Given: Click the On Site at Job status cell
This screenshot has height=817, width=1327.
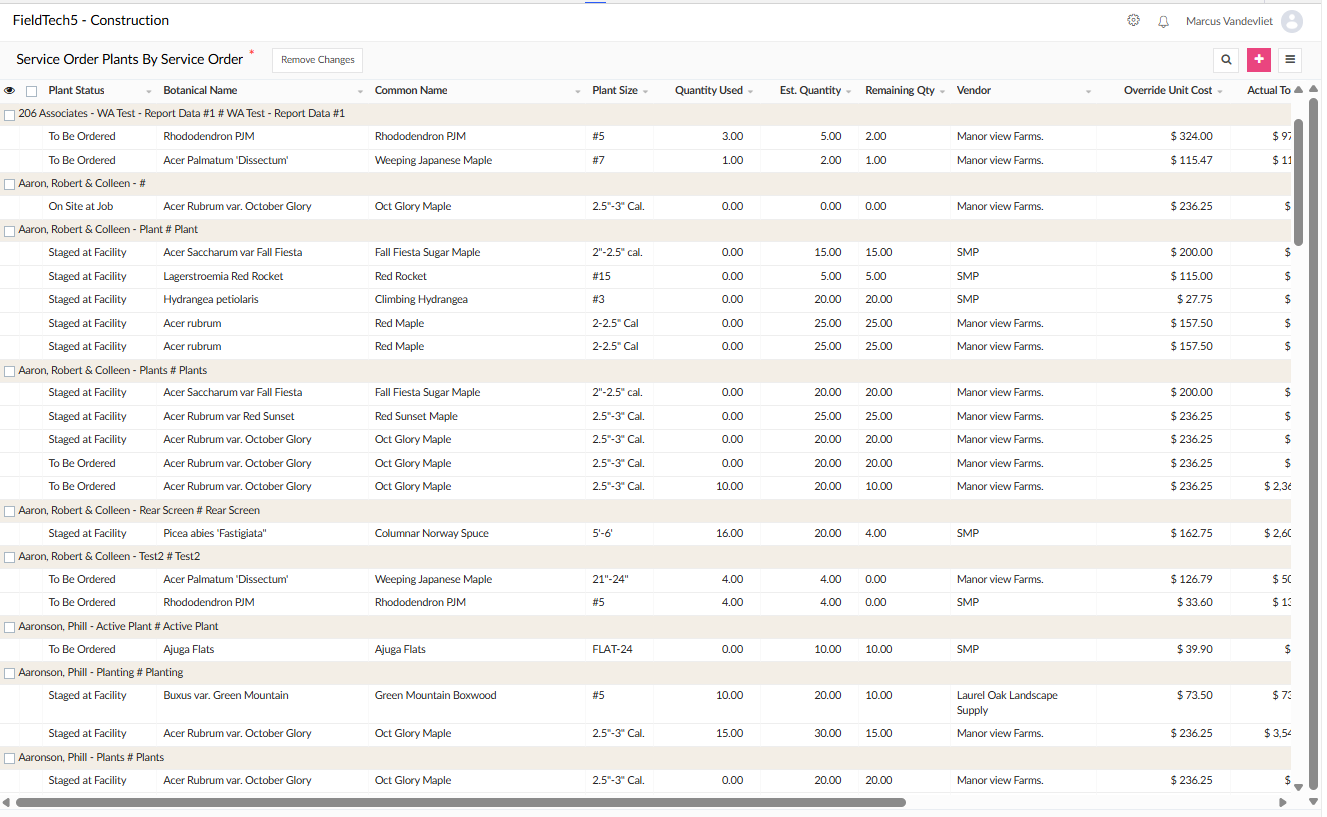Looking at the screenshot, I should point(81,207).
